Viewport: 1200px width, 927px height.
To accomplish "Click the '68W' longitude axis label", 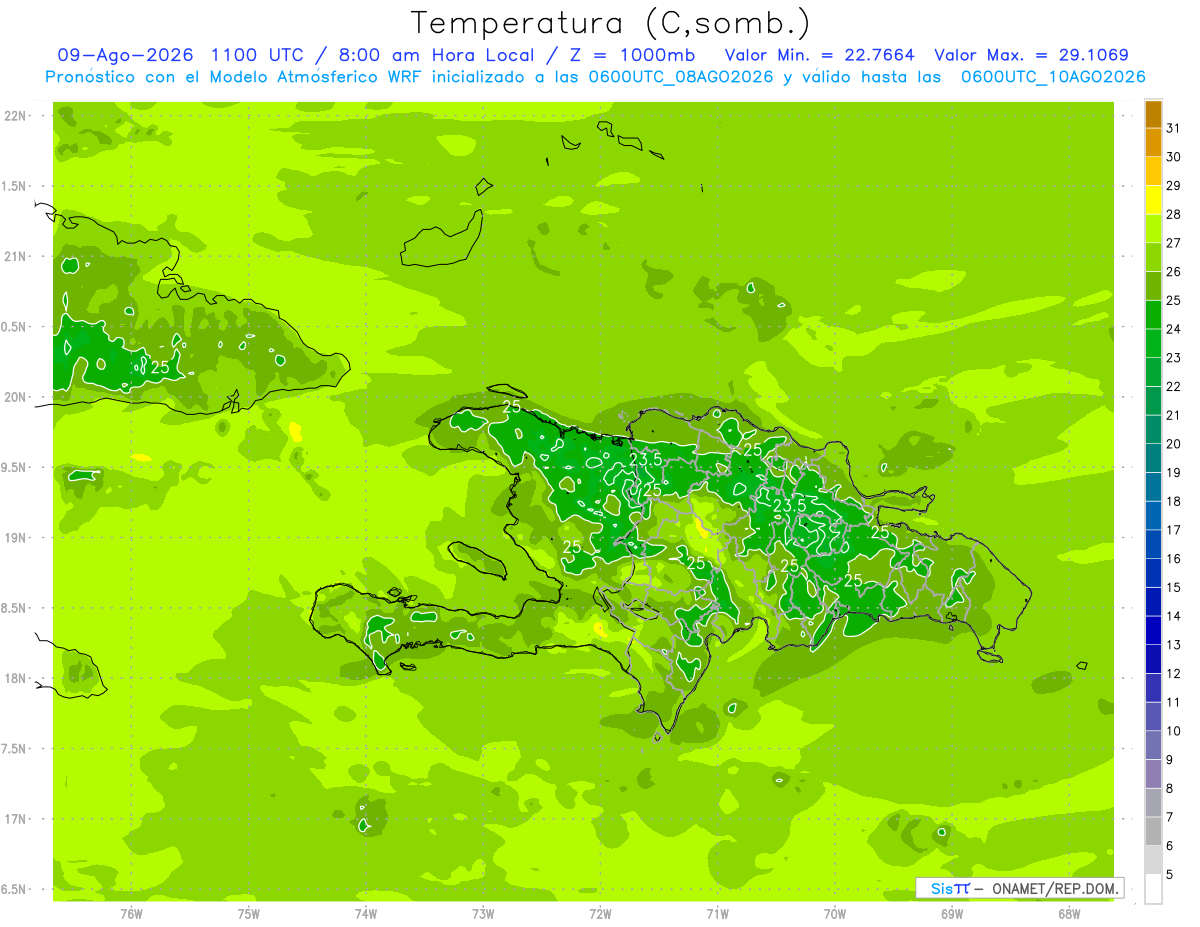I will coord(1069,914).
